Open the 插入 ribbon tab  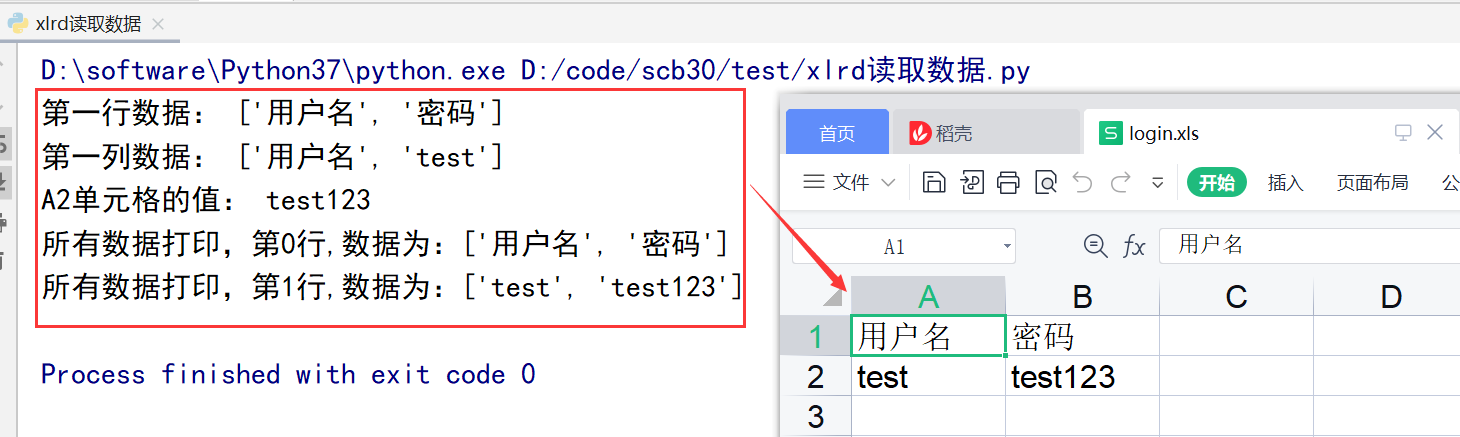point(1286,183)
